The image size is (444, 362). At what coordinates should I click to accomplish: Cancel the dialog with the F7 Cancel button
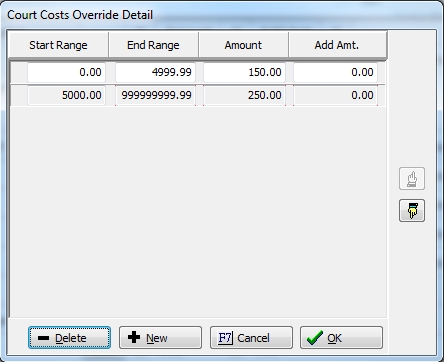[x=251, y=338]
